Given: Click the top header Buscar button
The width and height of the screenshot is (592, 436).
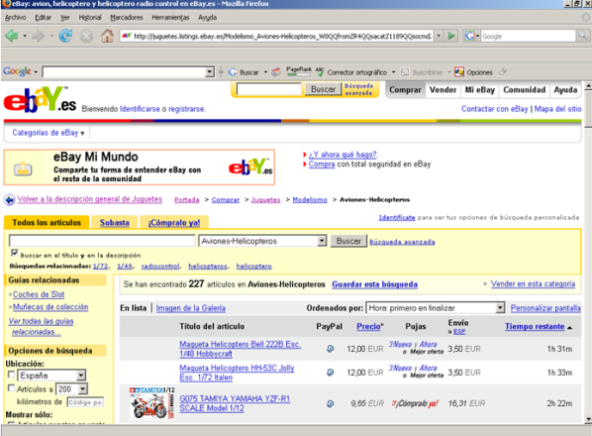Looking at the screenshot, I should coord(323,89).
